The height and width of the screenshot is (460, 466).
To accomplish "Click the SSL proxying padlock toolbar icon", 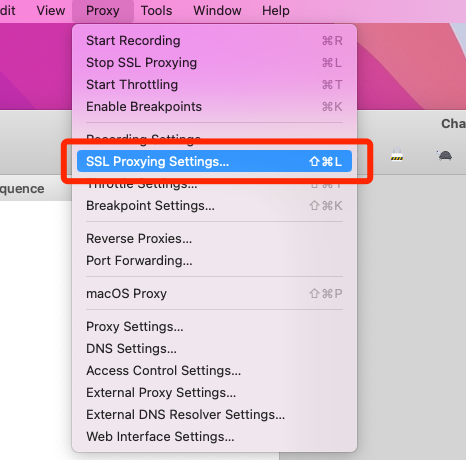I will [x=397, y=155].
